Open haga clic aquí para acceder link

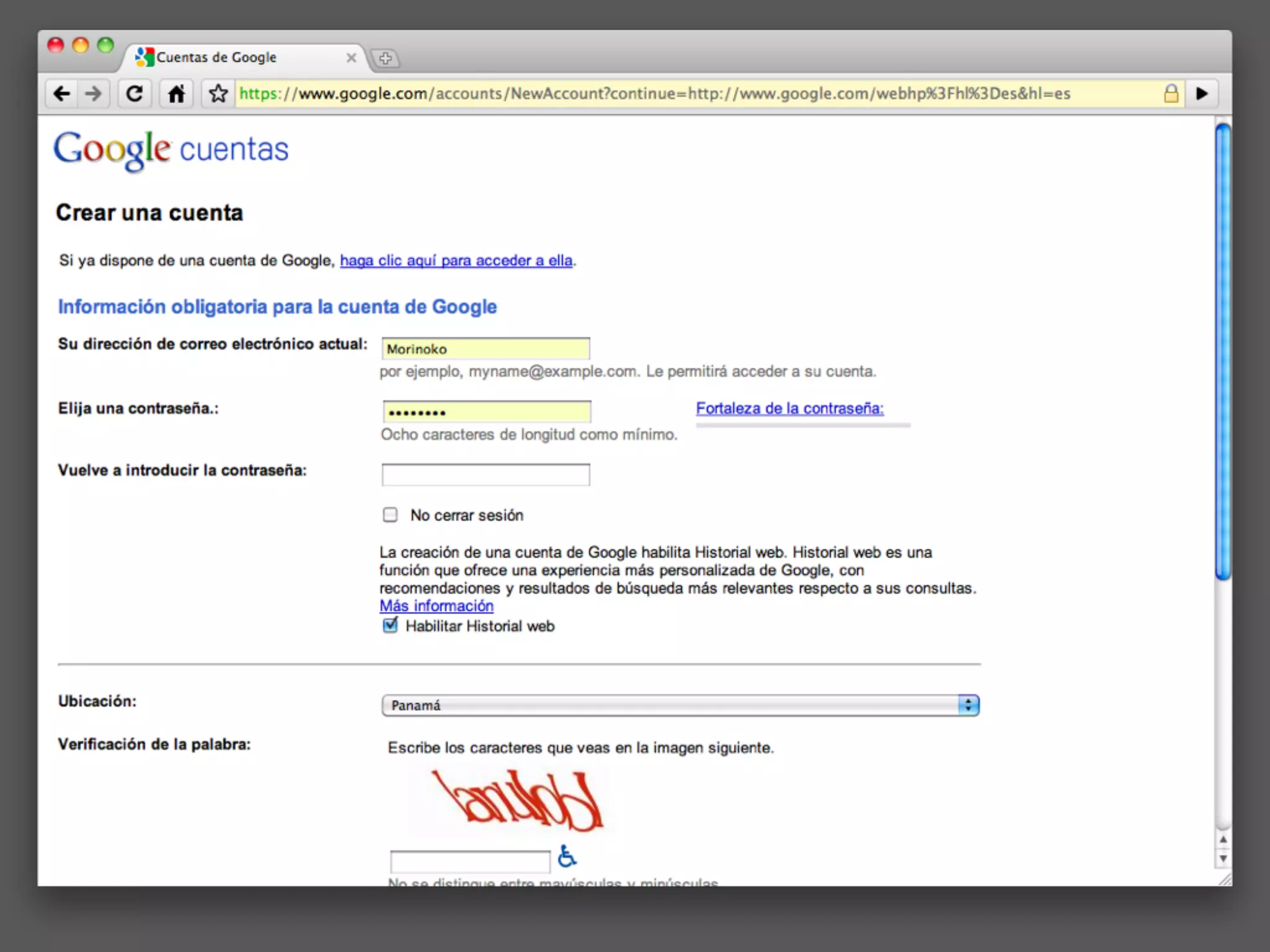456,260
